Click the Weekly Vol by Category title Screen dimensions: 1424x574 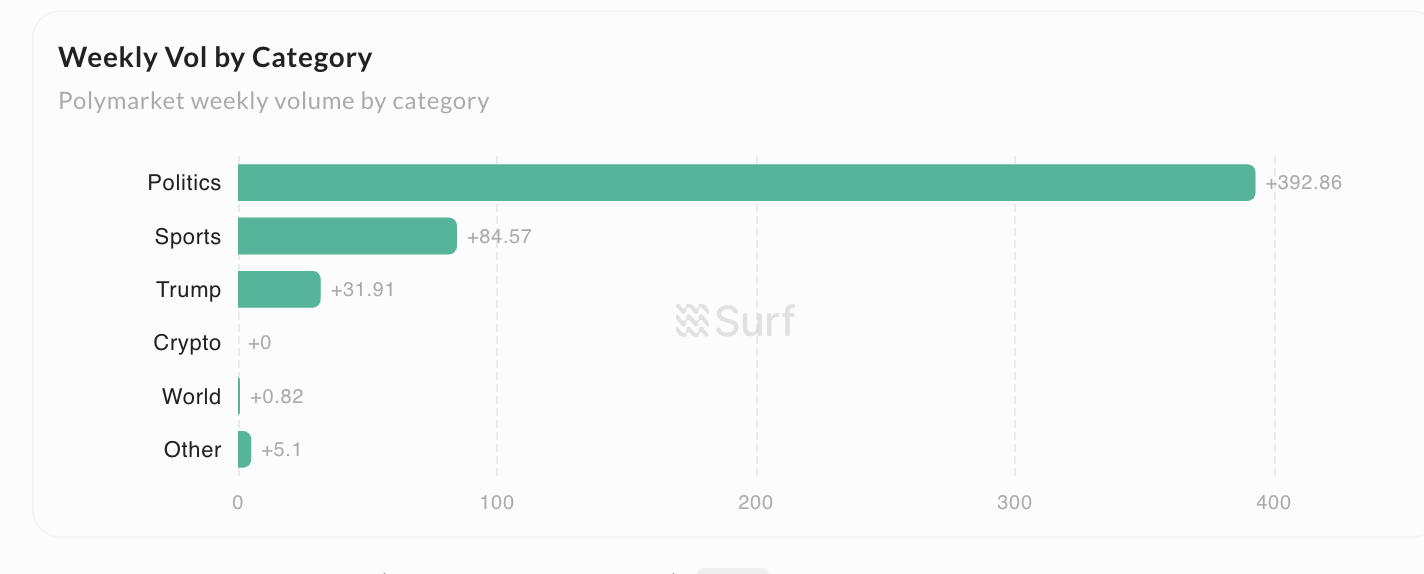point(215,58)
